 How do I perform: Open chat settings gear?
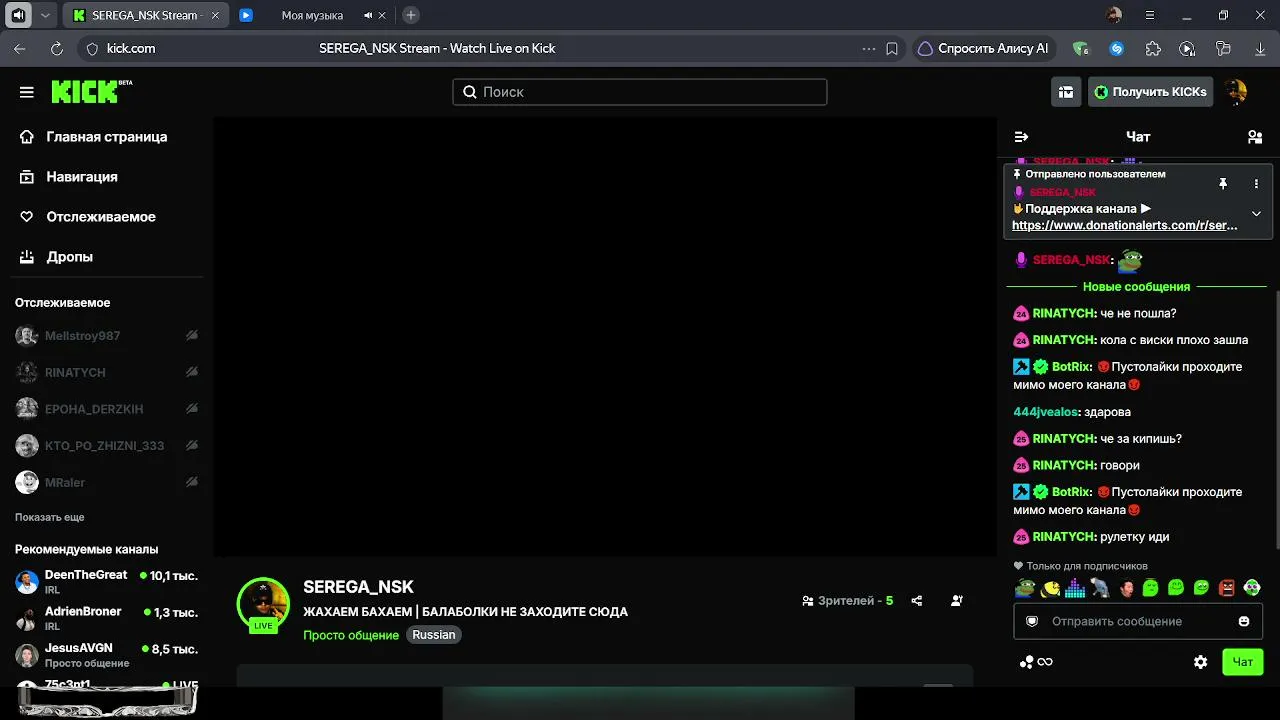1201,662
